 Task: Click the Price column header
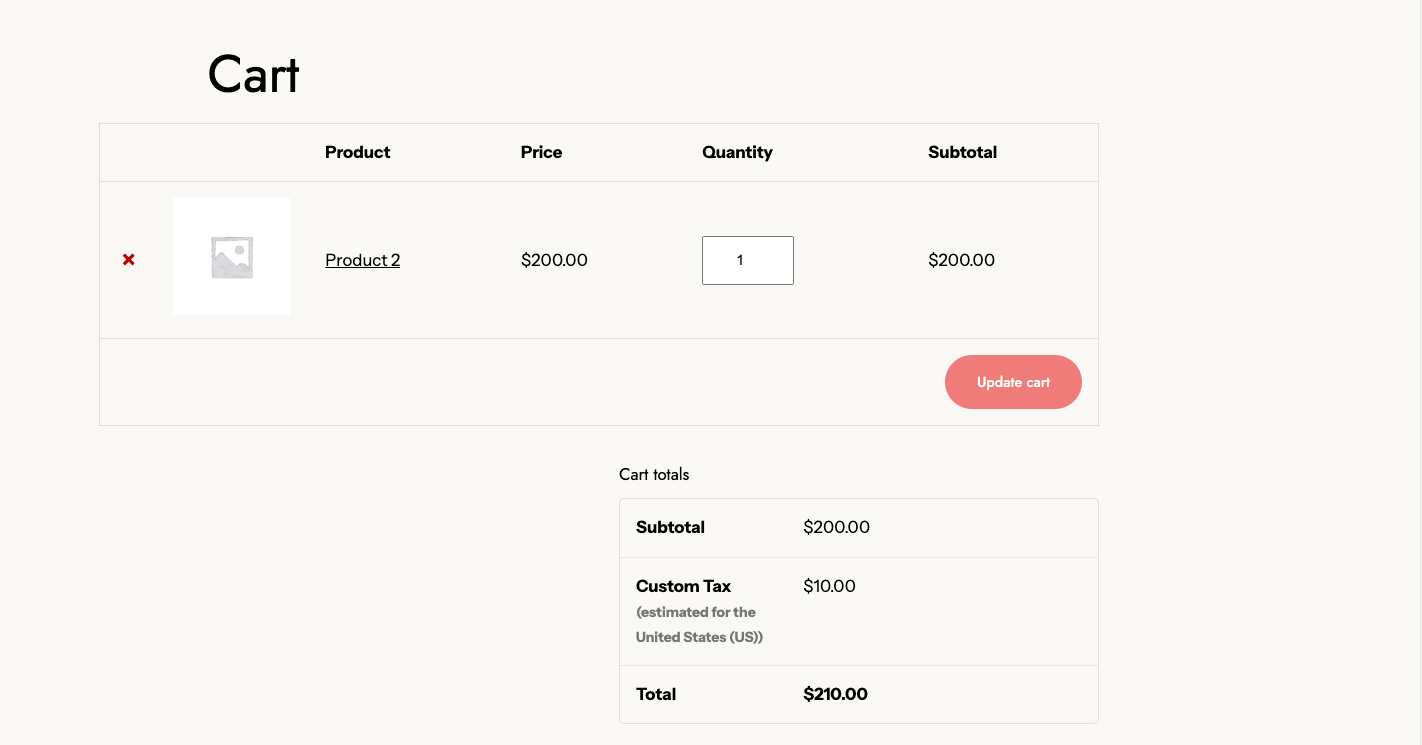pyautogui.click(x=541, y=152)
